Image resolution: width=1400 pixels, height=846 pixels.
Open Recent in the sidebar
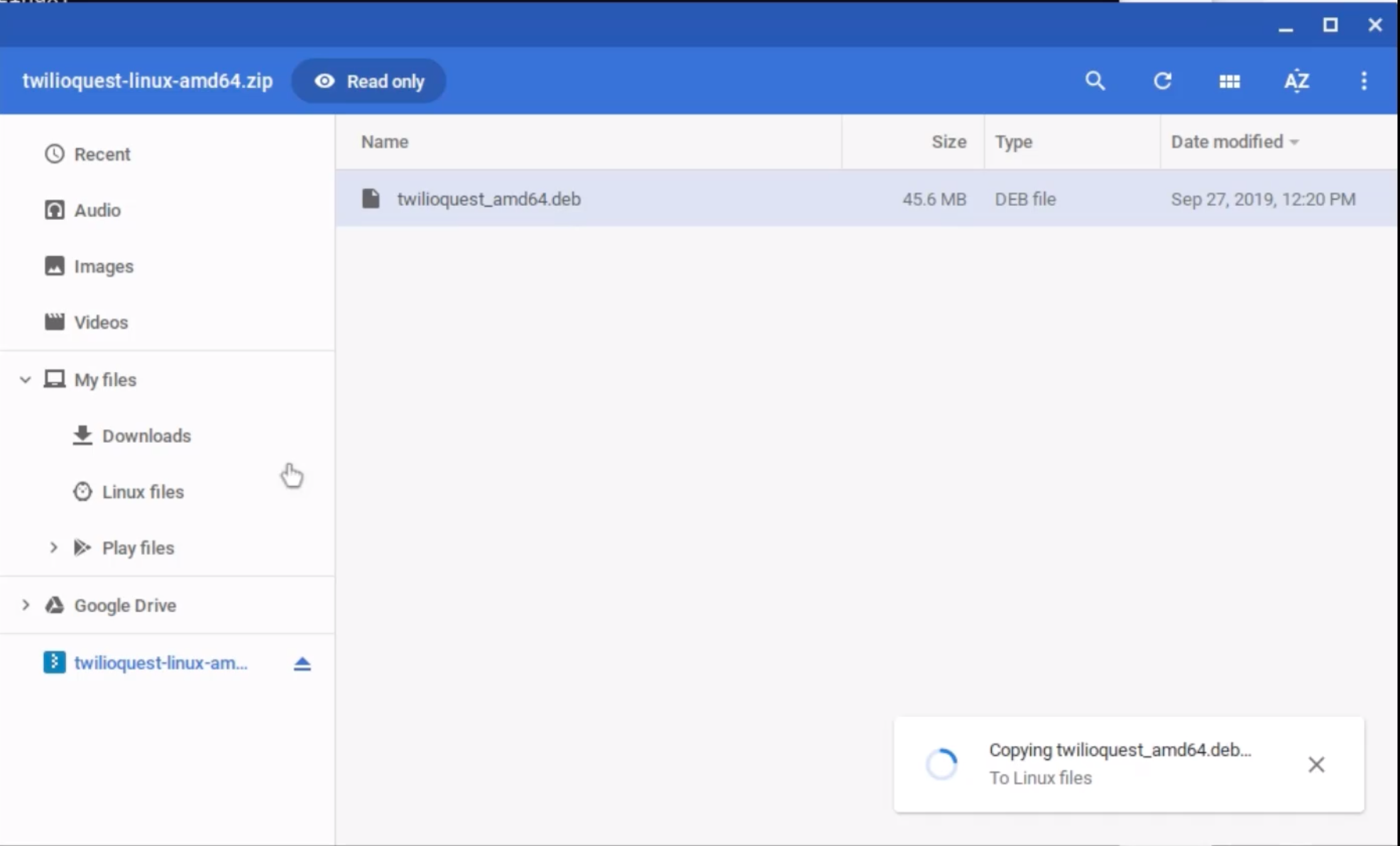[102, 154]
